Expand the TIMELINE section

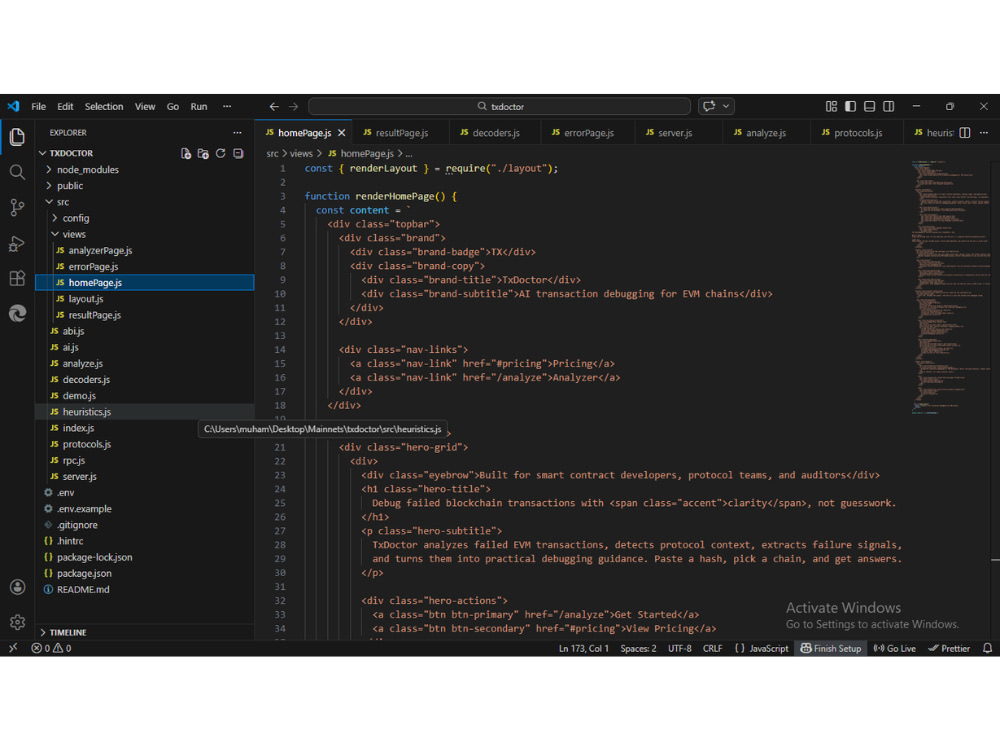pyautogui.click(x=145, y=632)
